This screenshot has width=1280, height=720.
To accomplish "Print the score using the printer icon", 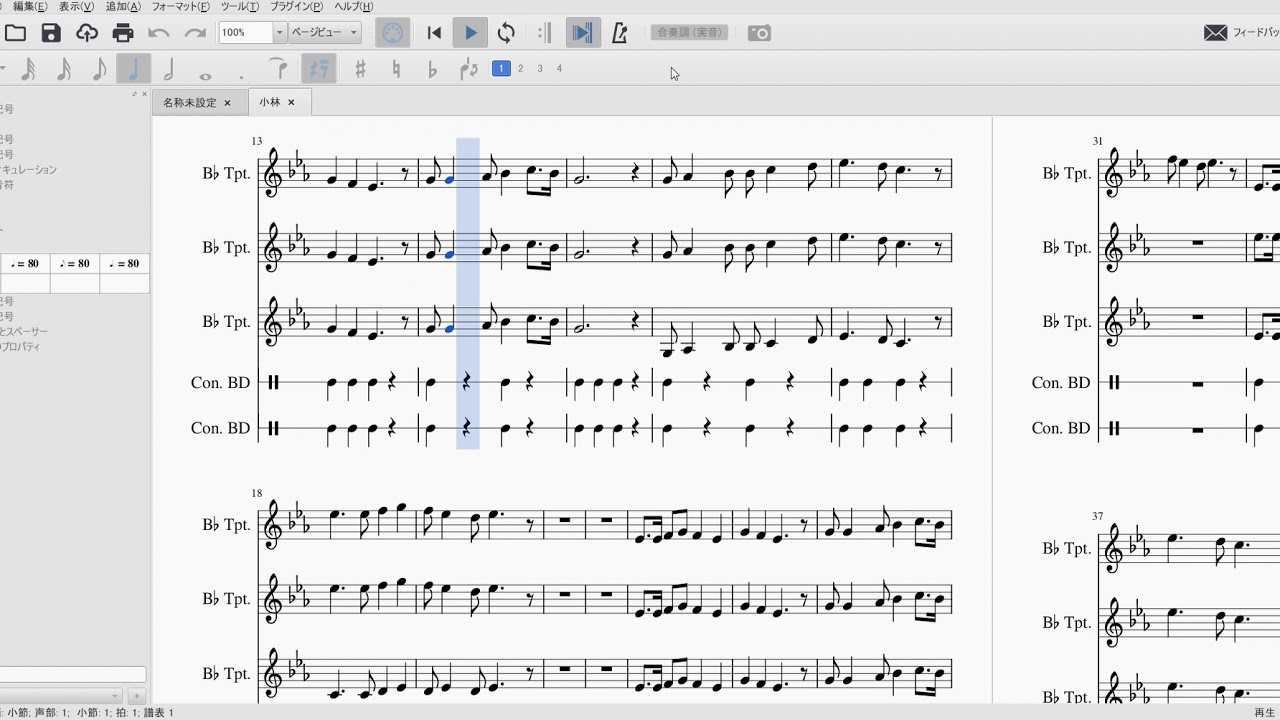I will 123,33.
